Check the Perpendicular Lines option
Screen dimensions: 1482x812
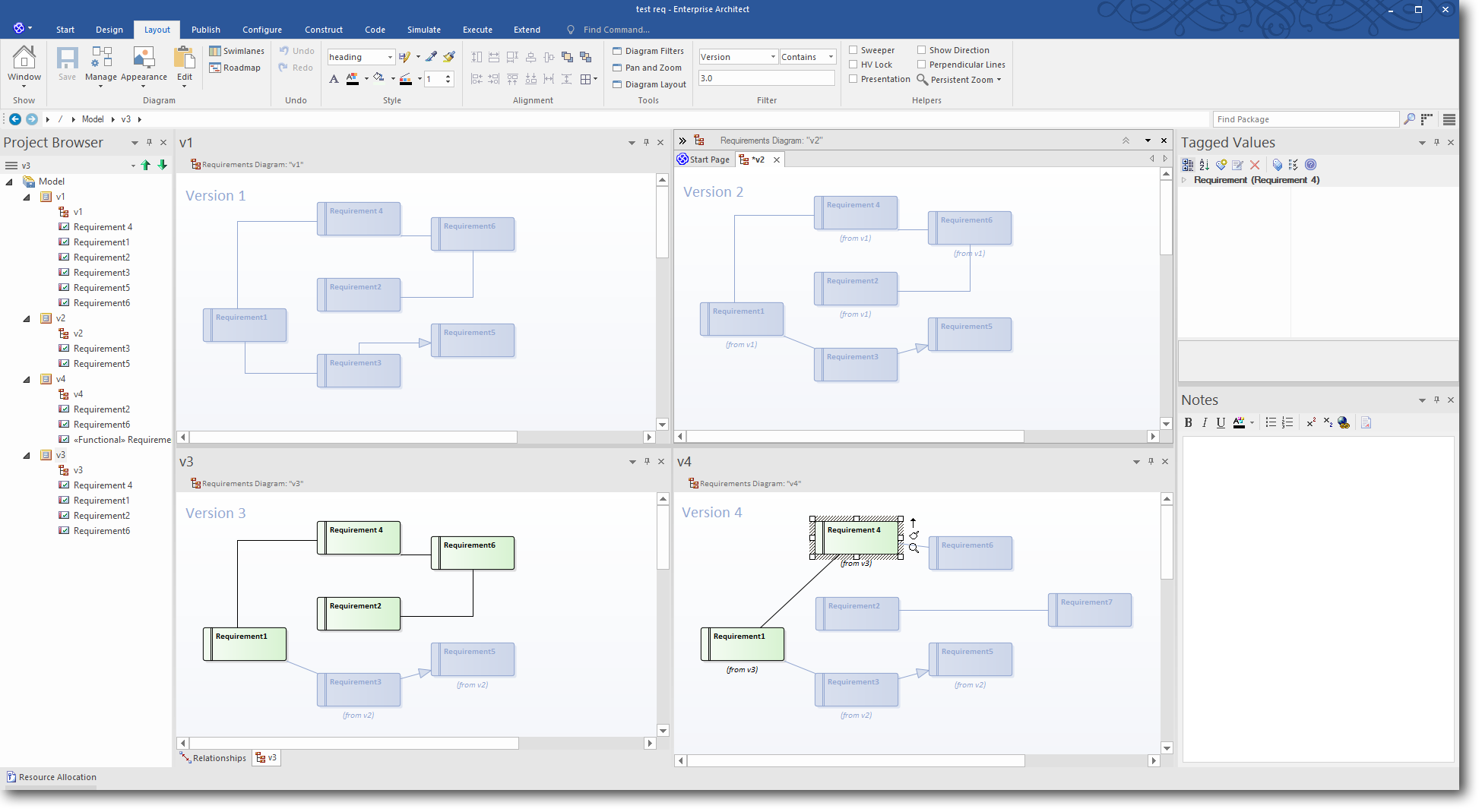921,65
